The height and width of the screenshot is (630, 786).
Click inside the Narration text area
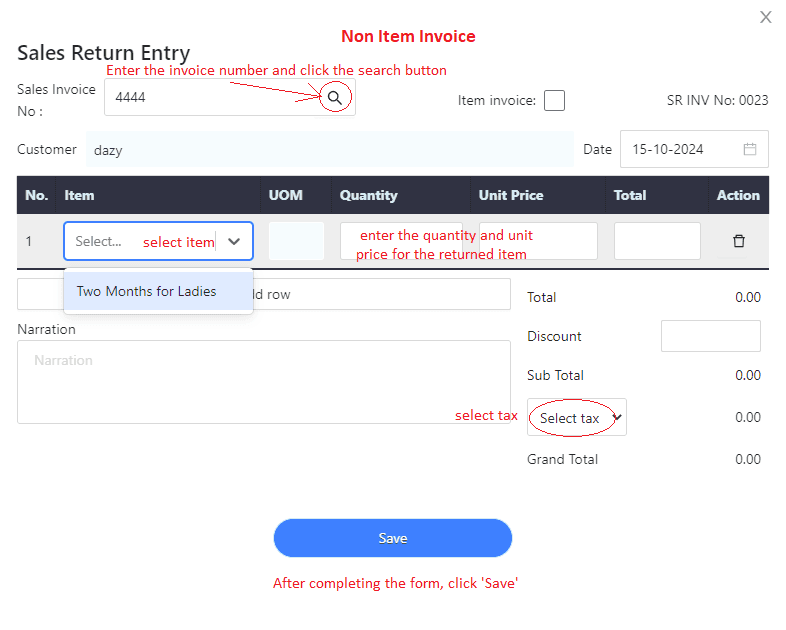pos(264,382)
